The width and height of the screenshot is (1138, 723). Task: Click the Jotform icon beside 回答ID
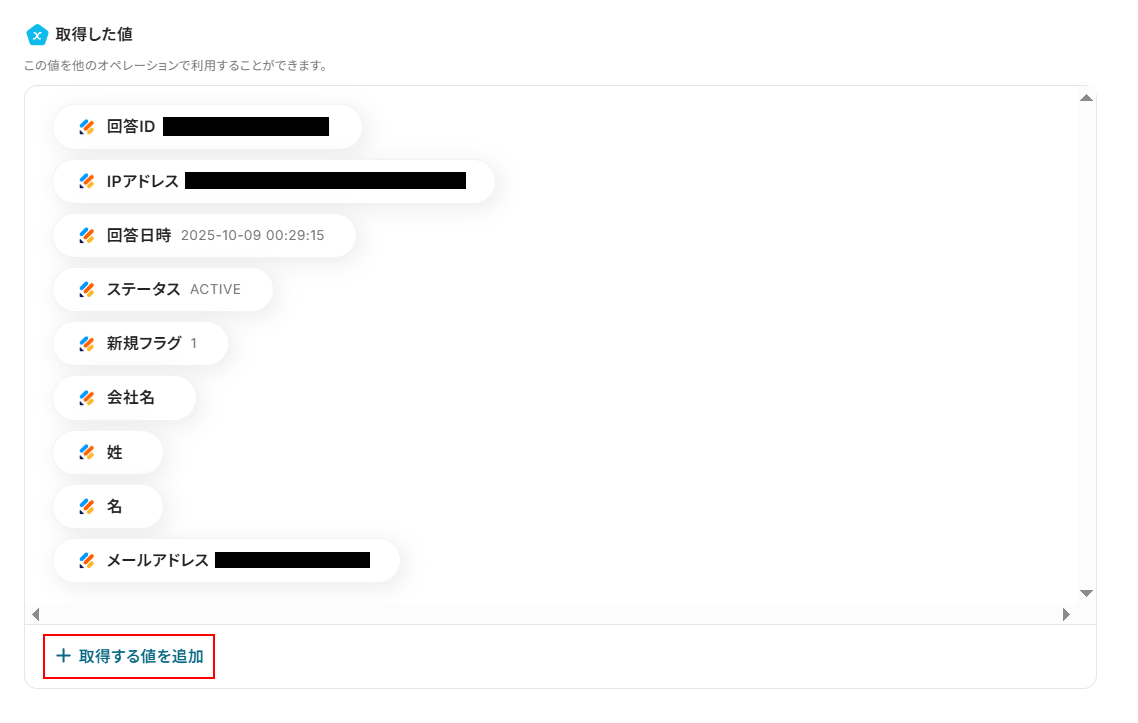pos(87,127)
